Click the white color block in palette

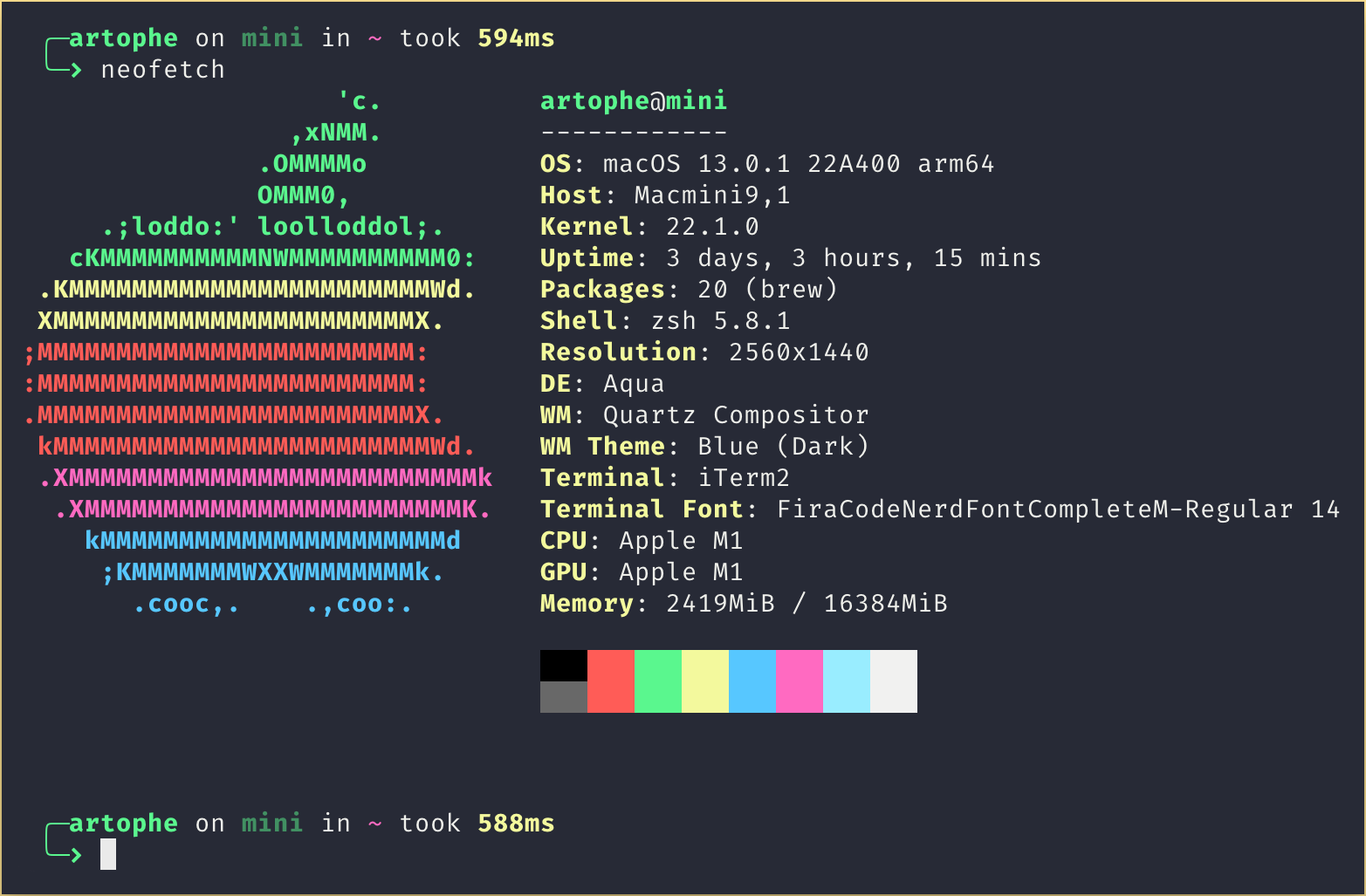pyautogui.click(x=894, y=681)
